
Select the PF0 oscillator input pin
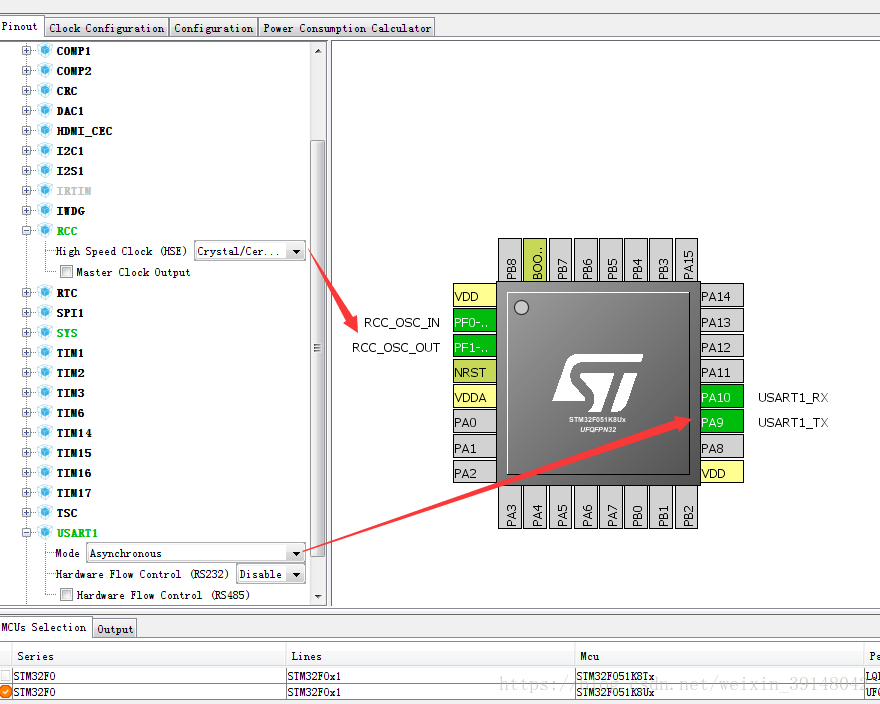[x=475, y=322]
